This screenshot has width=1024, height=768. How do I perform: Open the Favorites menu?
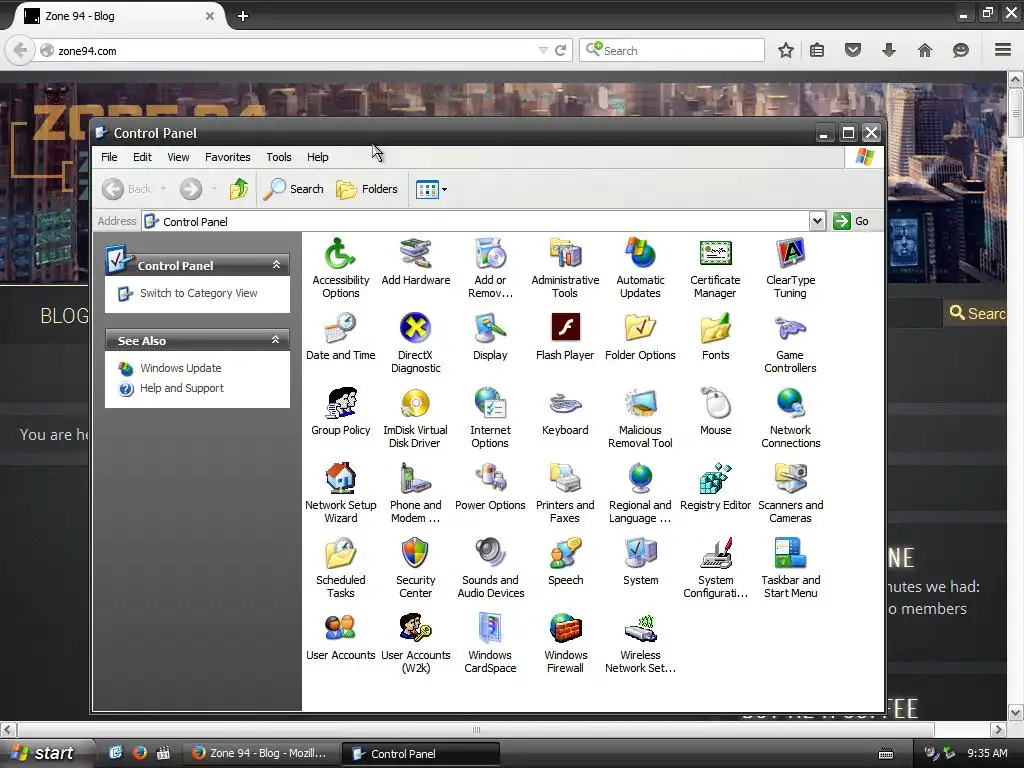tap(227, 157)
